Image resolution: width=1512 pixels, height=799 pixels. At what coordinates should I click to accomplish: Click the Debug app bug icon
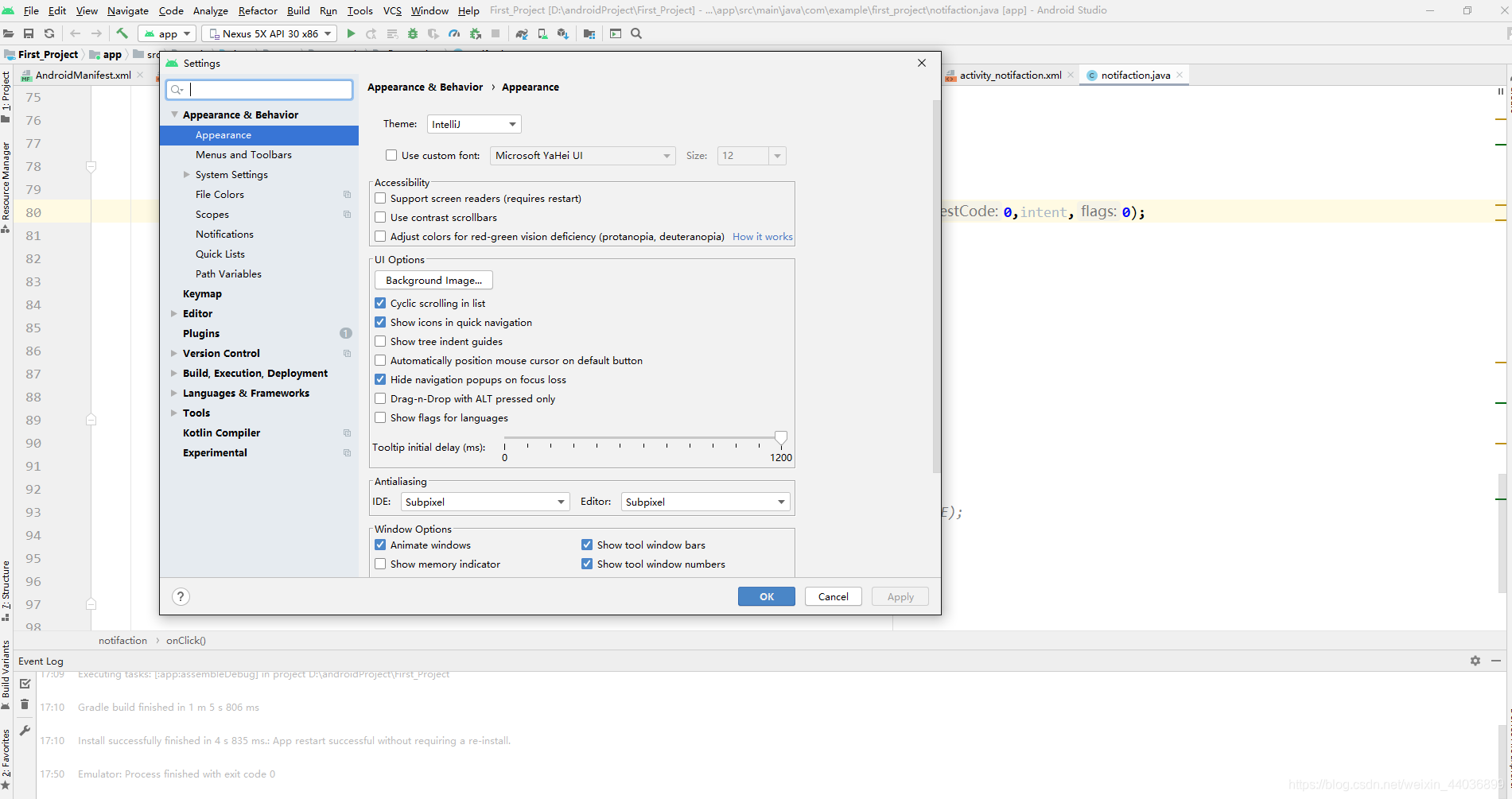click(412, 33)
